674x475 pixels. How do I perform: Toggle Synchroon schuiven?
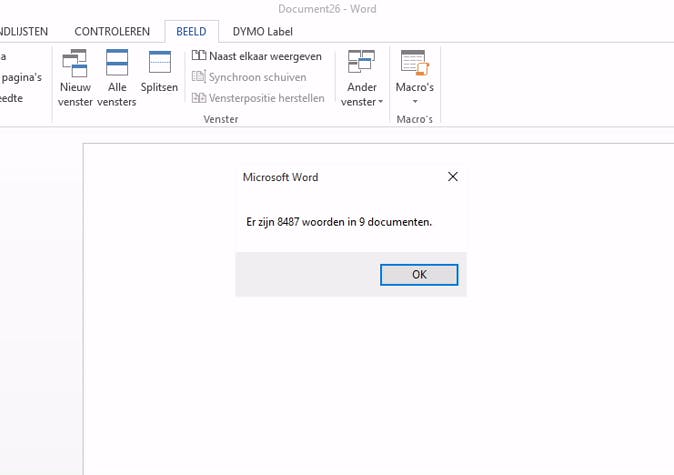249,77
